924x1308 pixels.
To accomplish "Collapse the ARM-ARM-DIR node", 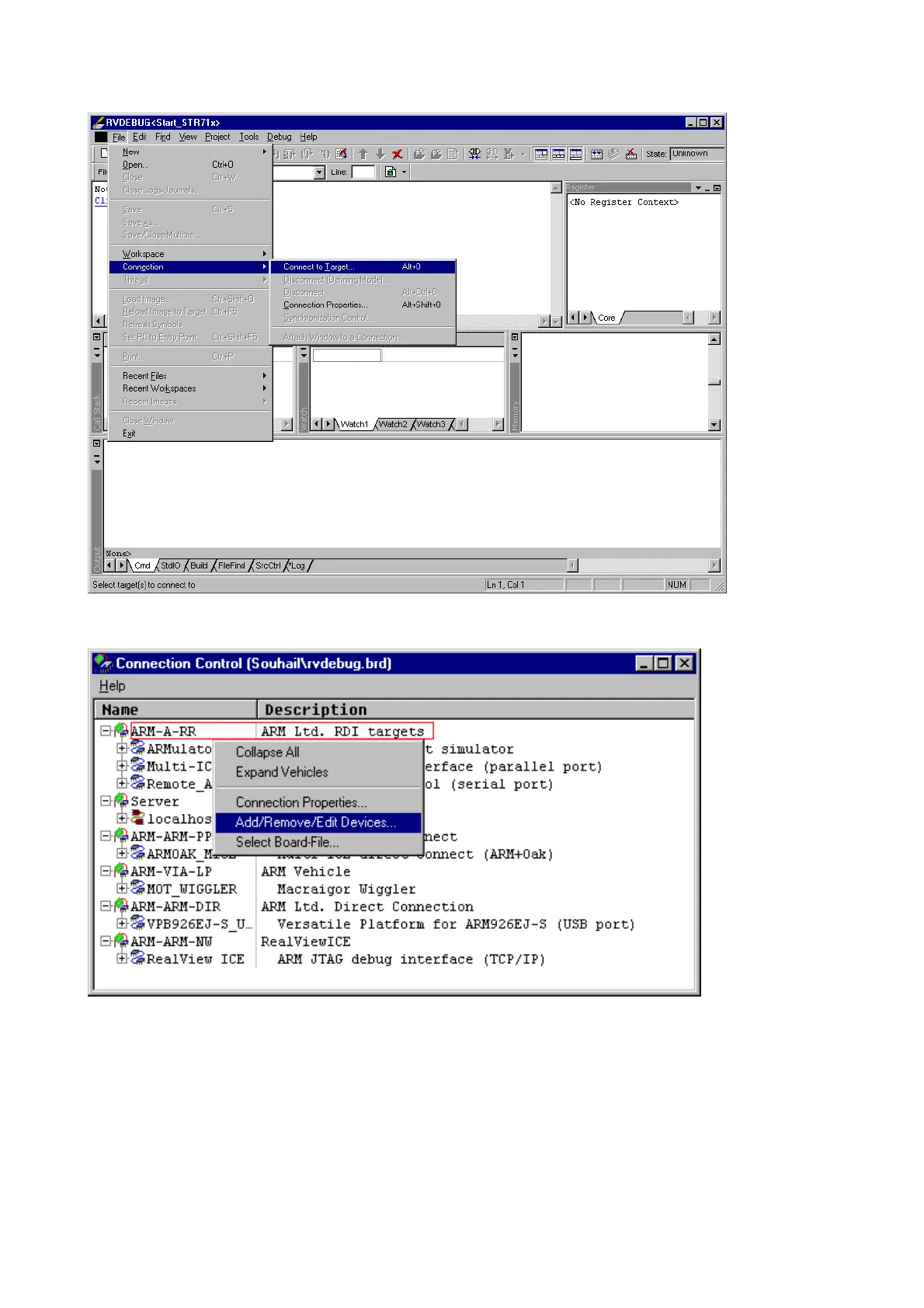I will tap(106, 906).
